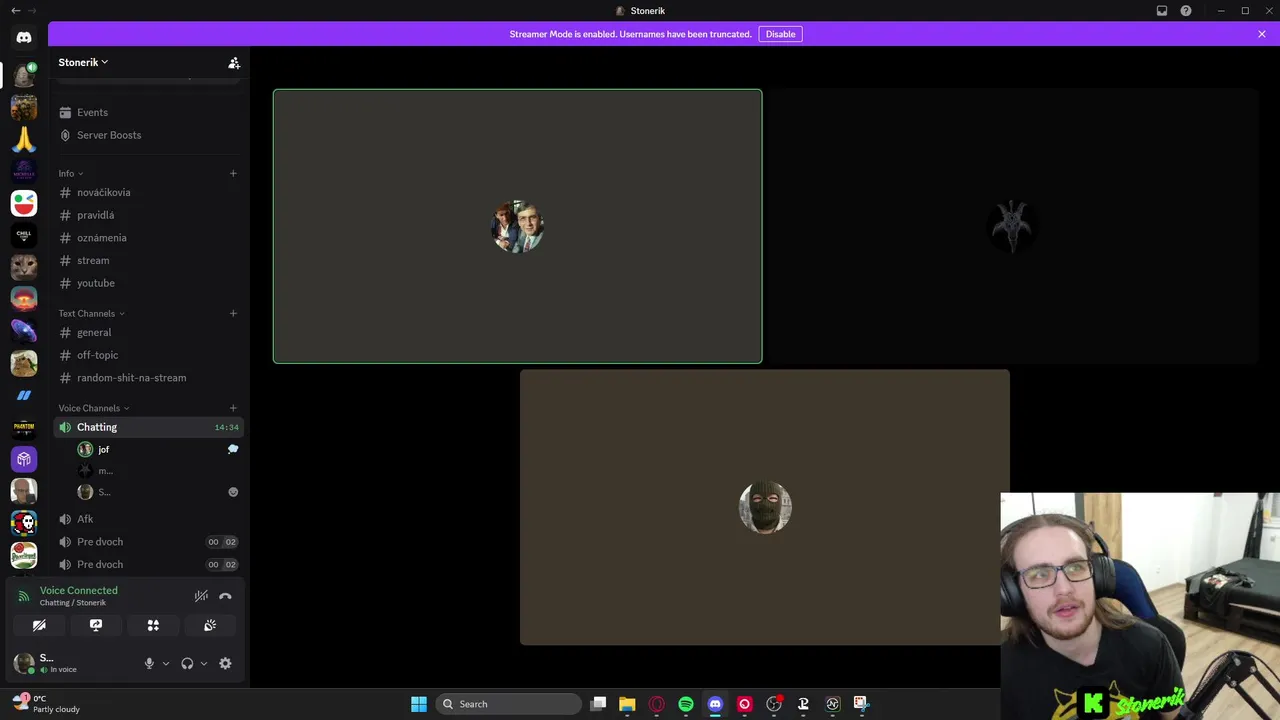Open the stream text channel
This screenshot has width=1280, height=720.
click(x=148, y=260)
